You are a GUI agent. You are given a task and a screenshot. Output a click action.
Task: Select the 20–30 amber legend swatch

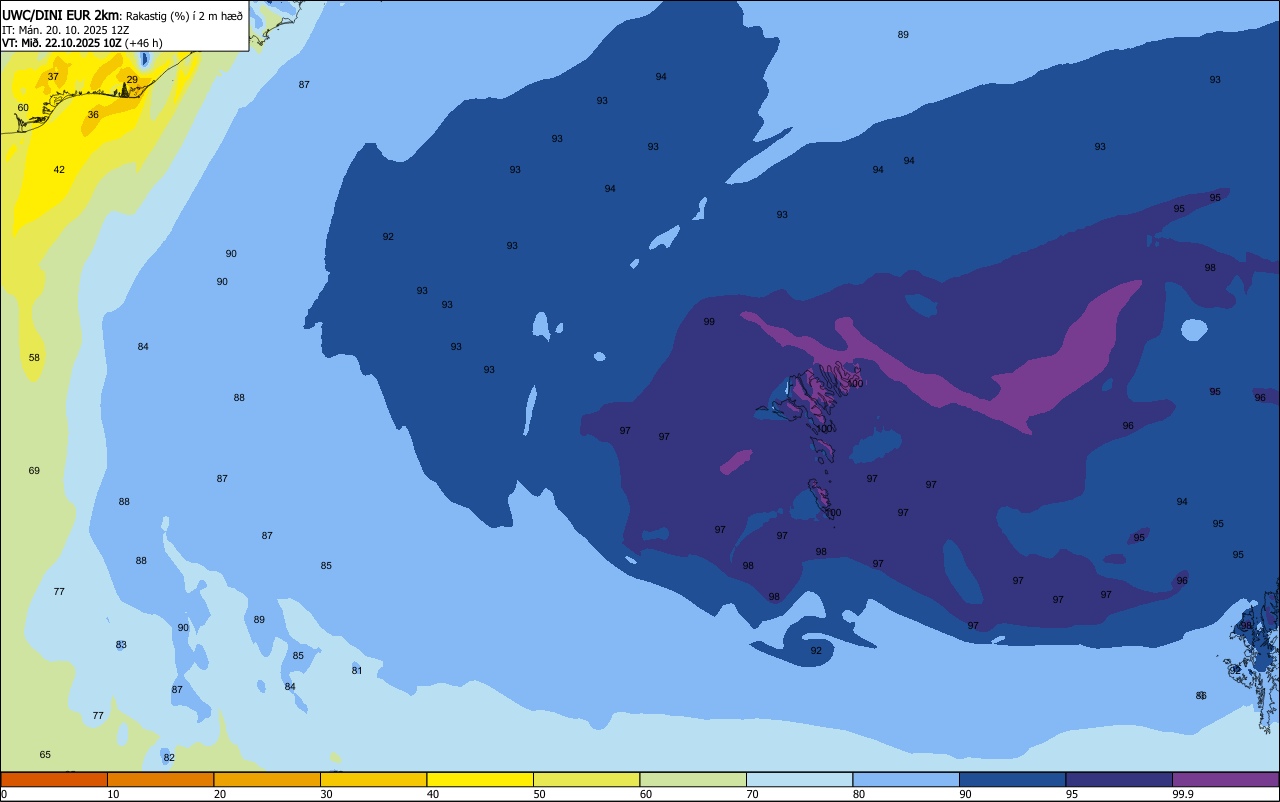tap(267, 779)
